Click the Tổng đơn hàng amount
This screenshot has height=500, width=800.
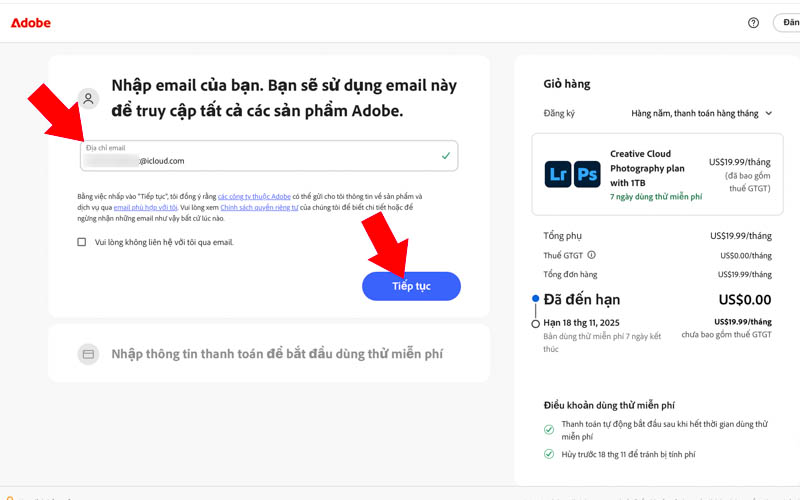coord(745,274)
